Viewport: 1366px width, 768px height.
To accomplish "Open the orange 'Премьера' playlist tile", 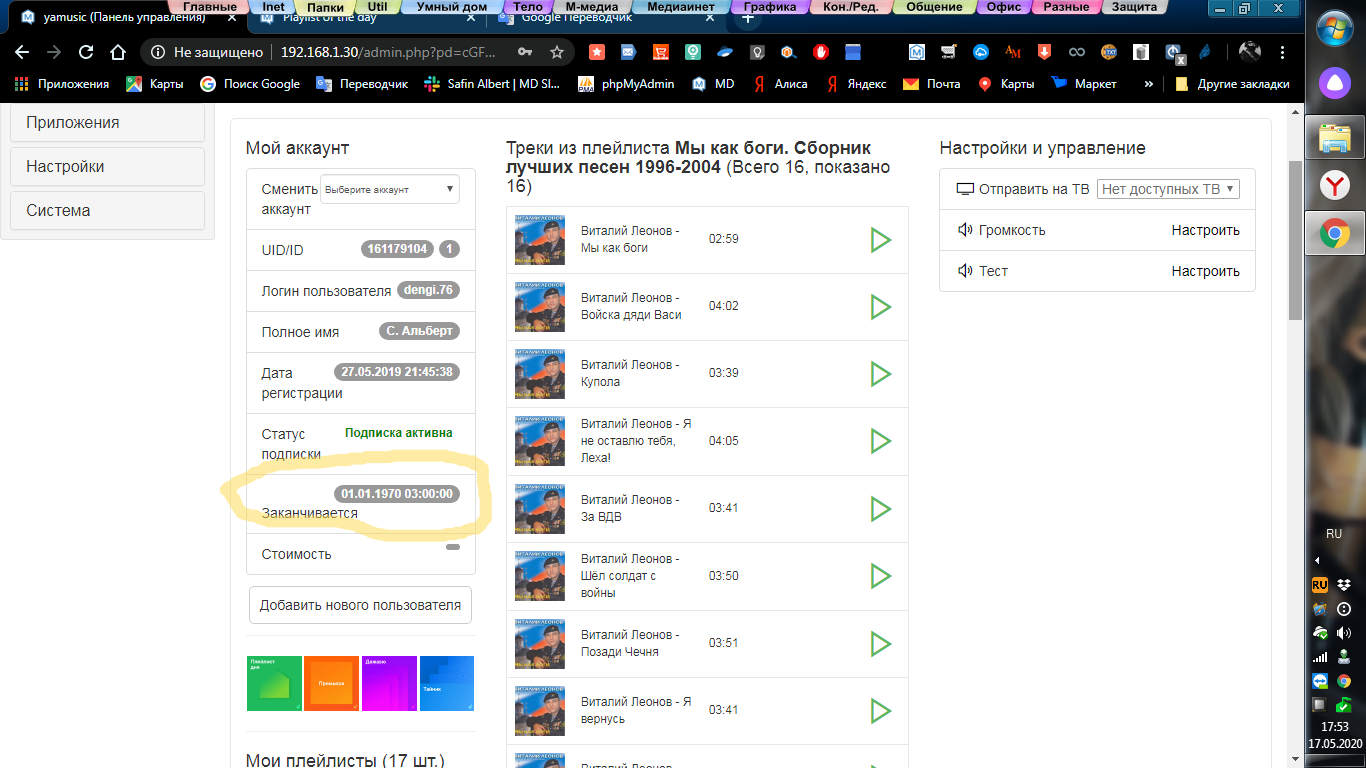I will click(x=331, y=683).
